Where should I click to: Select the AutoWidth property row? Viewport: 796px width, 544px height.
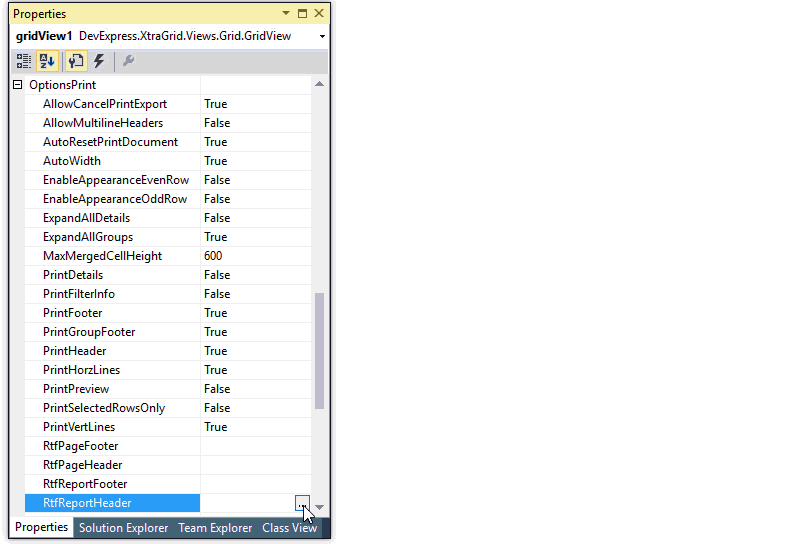[168, 161]
